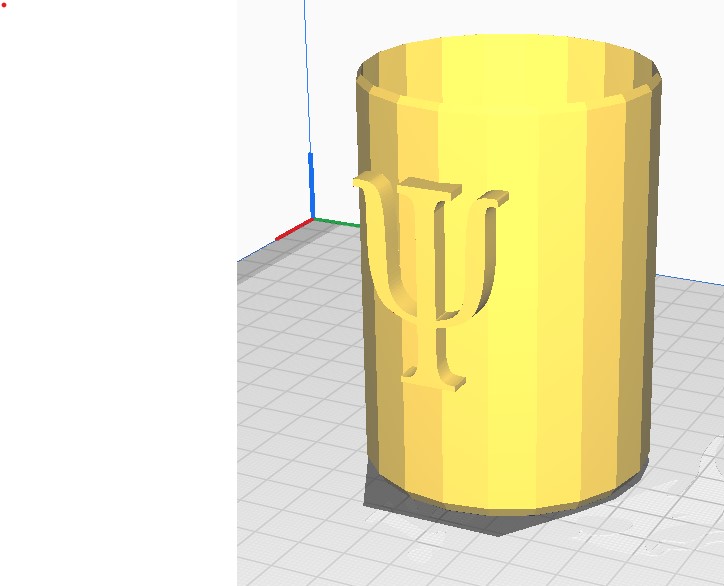The image size is (724, 586).
Task: Click the embossed Psi symbol on cup
Action: coord(430,282)
